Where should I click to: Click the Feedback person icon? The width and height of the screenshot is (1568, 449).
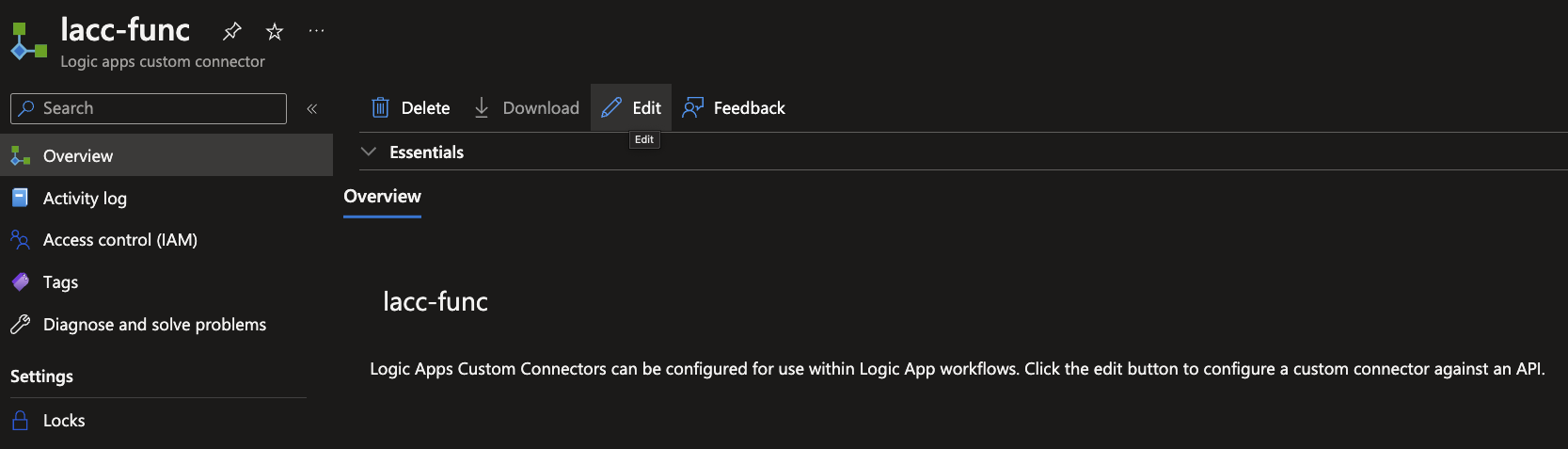pos(693,107)
